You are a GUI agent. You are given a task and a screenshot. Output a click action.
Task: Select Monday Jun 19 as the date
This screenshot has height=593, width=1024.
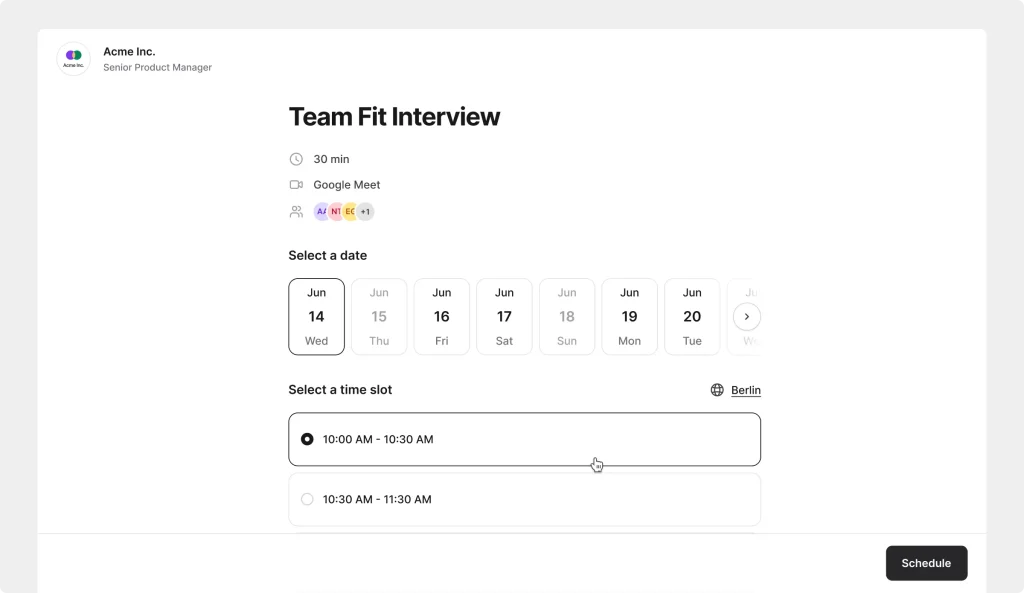coord(629,316)
